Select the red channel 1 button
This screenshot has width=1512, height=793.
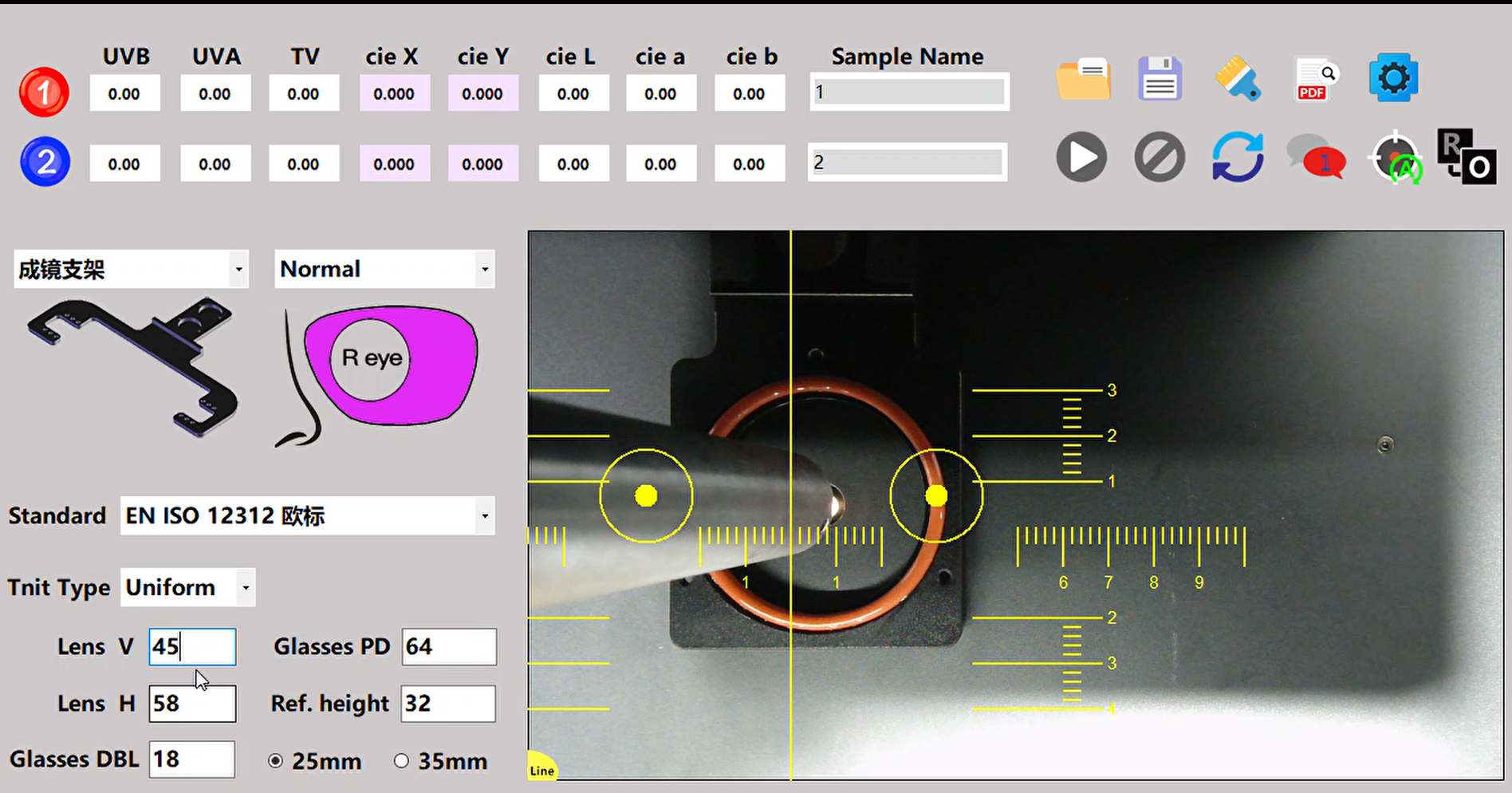tap(45, 93)
